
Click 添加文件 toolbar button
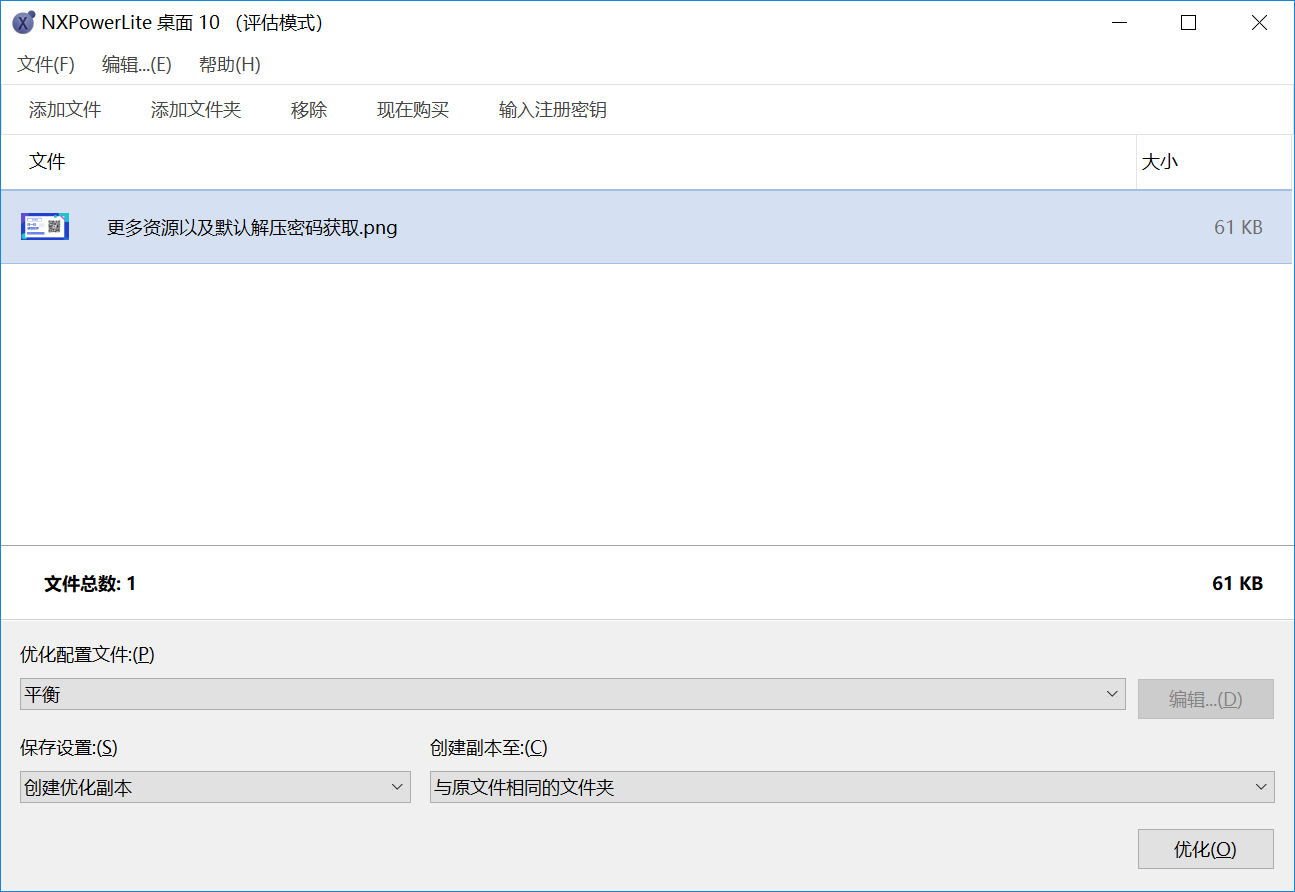(65, 110)
